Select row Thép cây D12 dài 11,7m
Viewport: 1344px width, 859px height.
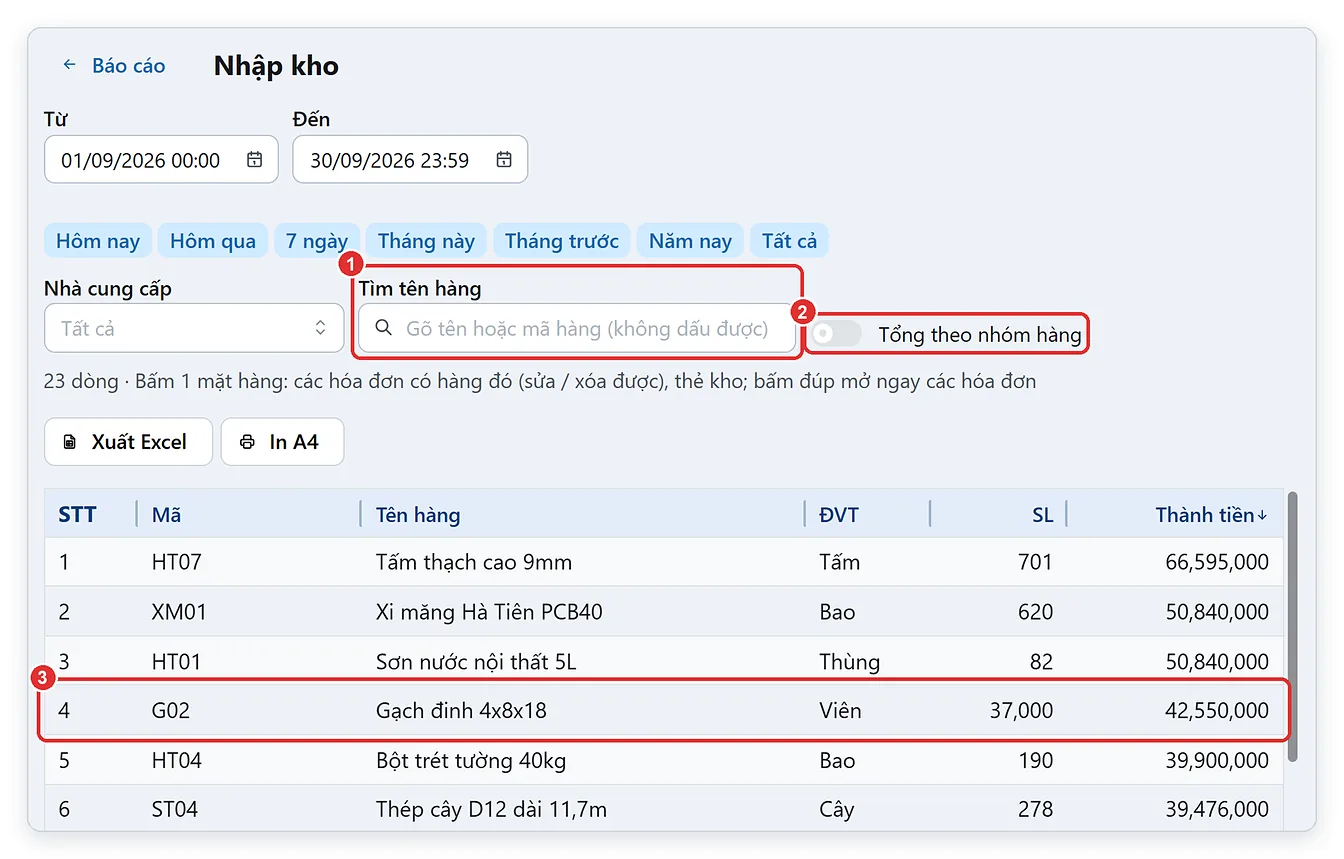(x=664, y=808)
